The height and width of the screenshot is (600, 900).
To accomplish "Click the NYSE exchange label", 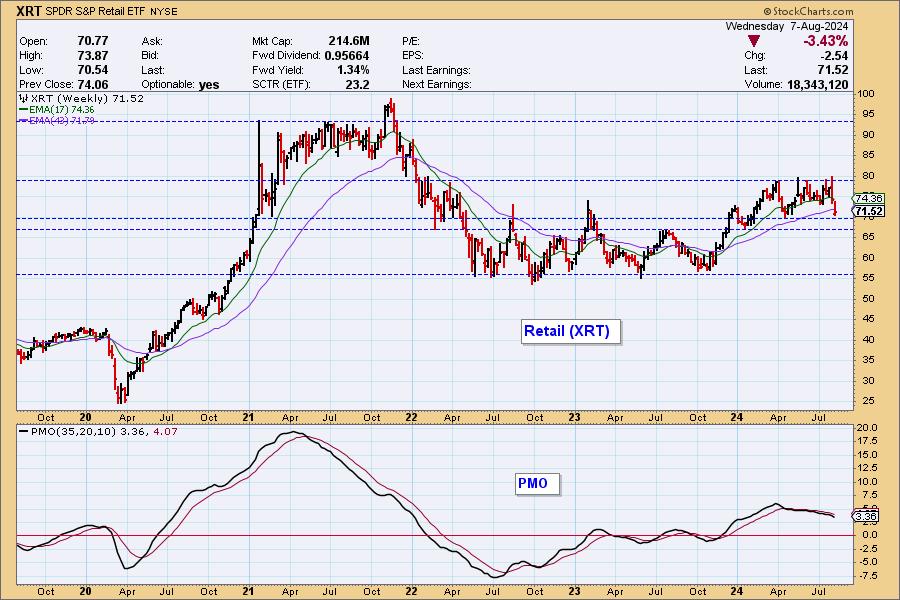I will pyautogui.click(x=164, y=11).
